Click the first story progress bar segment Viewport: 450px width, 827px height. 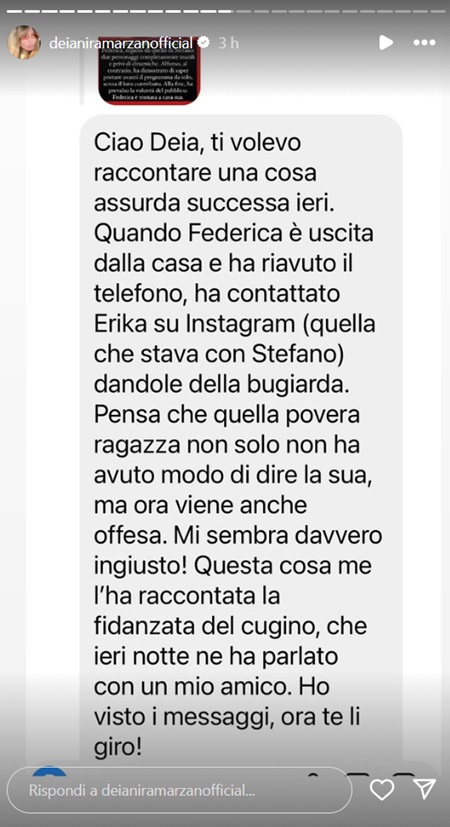point(14,11)
